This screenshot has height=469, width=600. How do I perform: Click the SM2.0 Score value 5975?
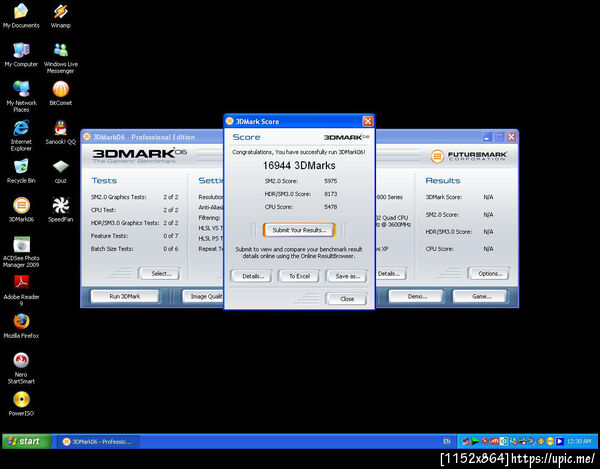point(330,181)
